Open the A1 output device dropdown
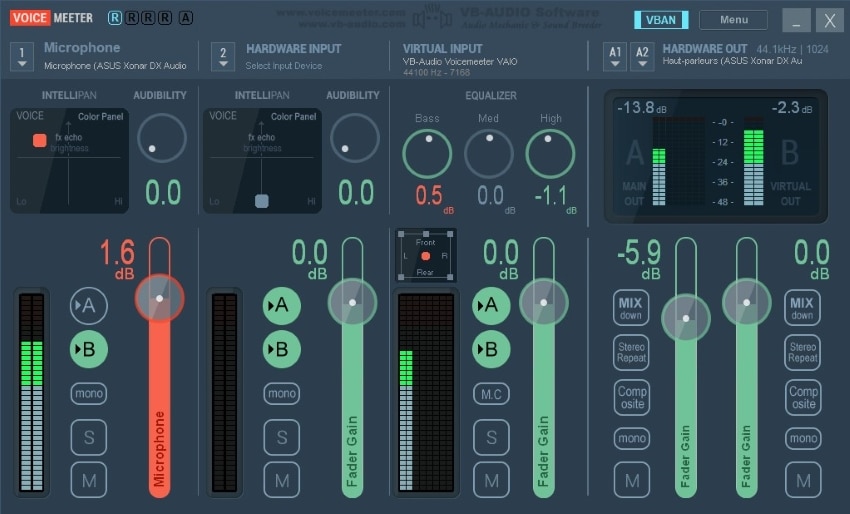 (615, 56)
